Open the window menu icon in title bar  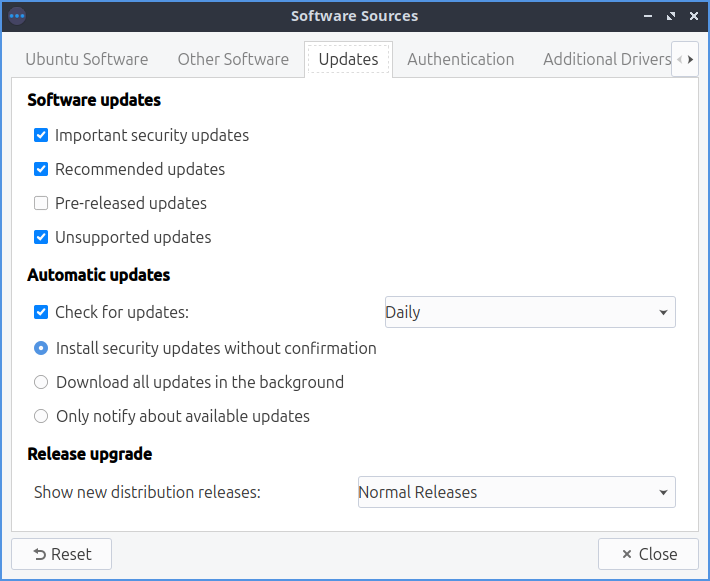tap(17, 16)
